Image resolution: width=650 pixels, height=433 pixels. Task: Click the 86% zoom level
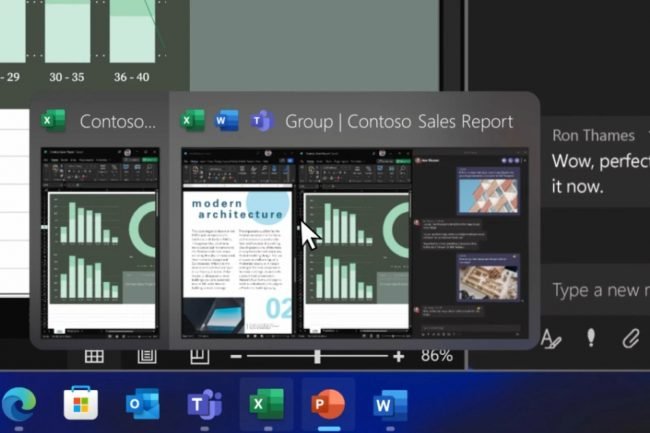tap(436, 356)
